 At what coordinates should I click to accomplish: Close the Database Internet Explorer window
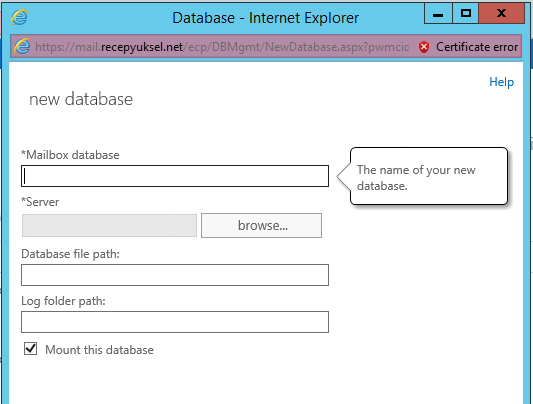(x=501, y=13)
